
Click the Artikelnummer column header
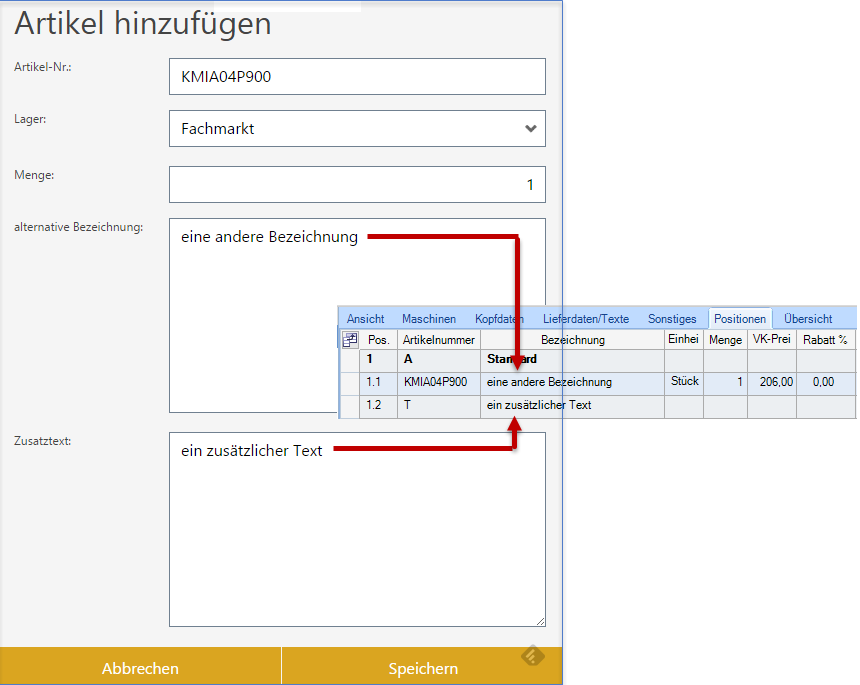[438, 340]
